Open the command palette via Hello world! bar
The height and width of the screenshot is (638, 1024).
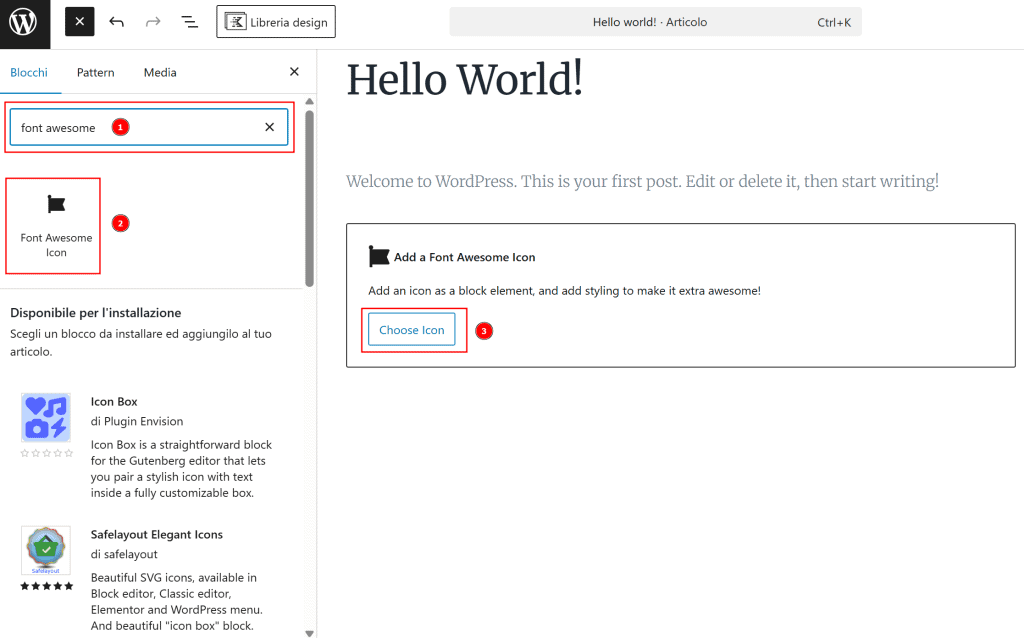click(655, 20)
